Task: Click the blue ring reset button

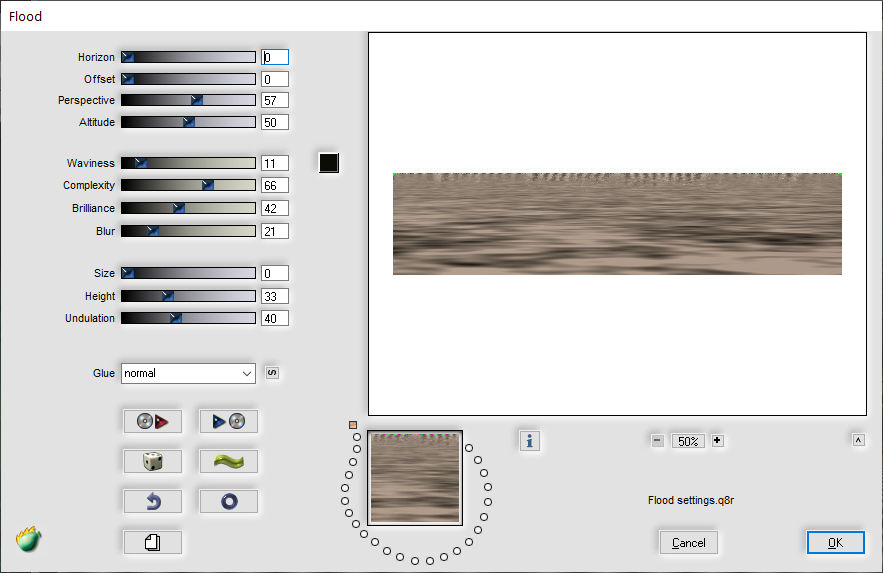Action: pyautogui.click(x=229, y=502)
